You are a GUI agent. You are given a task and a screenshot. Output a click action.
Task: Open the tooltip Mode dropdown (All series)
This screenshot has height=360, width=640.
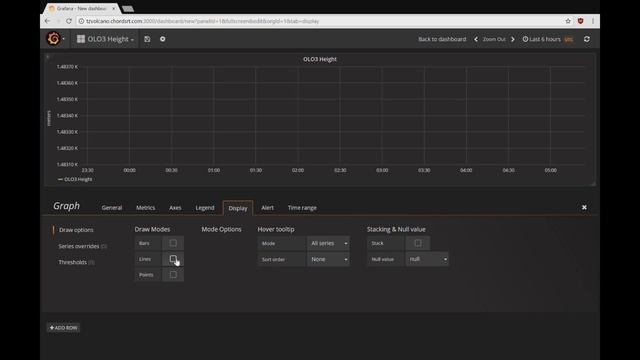328,243
